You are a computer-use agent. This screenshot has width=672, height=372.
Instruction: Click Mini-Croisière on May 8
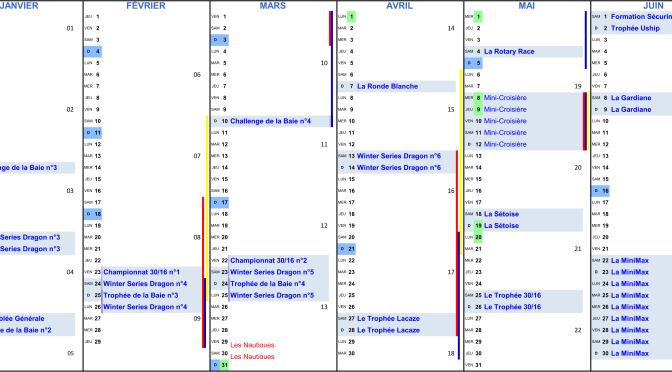point(505,98)
